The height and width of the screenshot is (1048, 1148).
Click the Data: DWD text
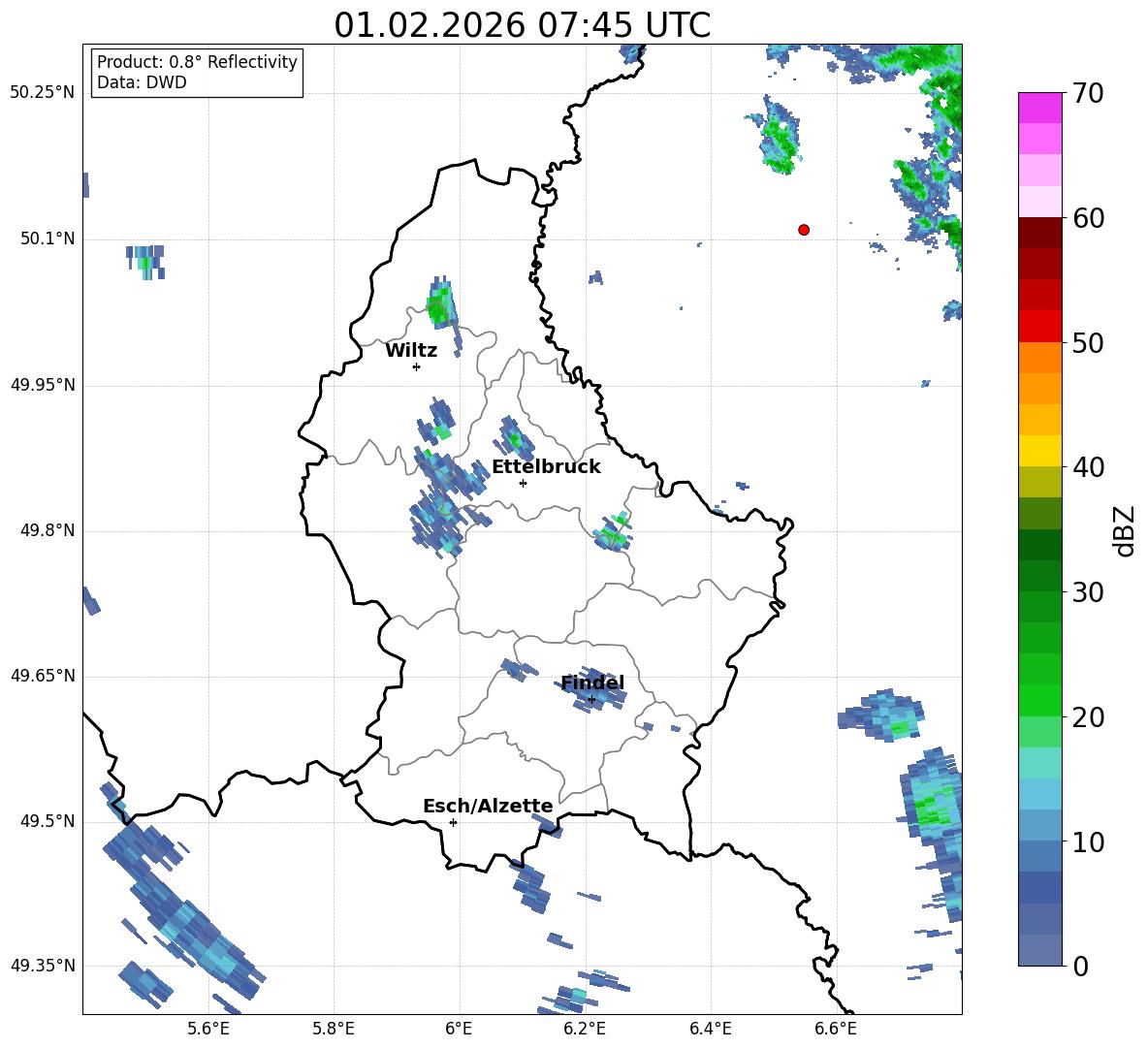pyautogui.click(x=142, y=82)
